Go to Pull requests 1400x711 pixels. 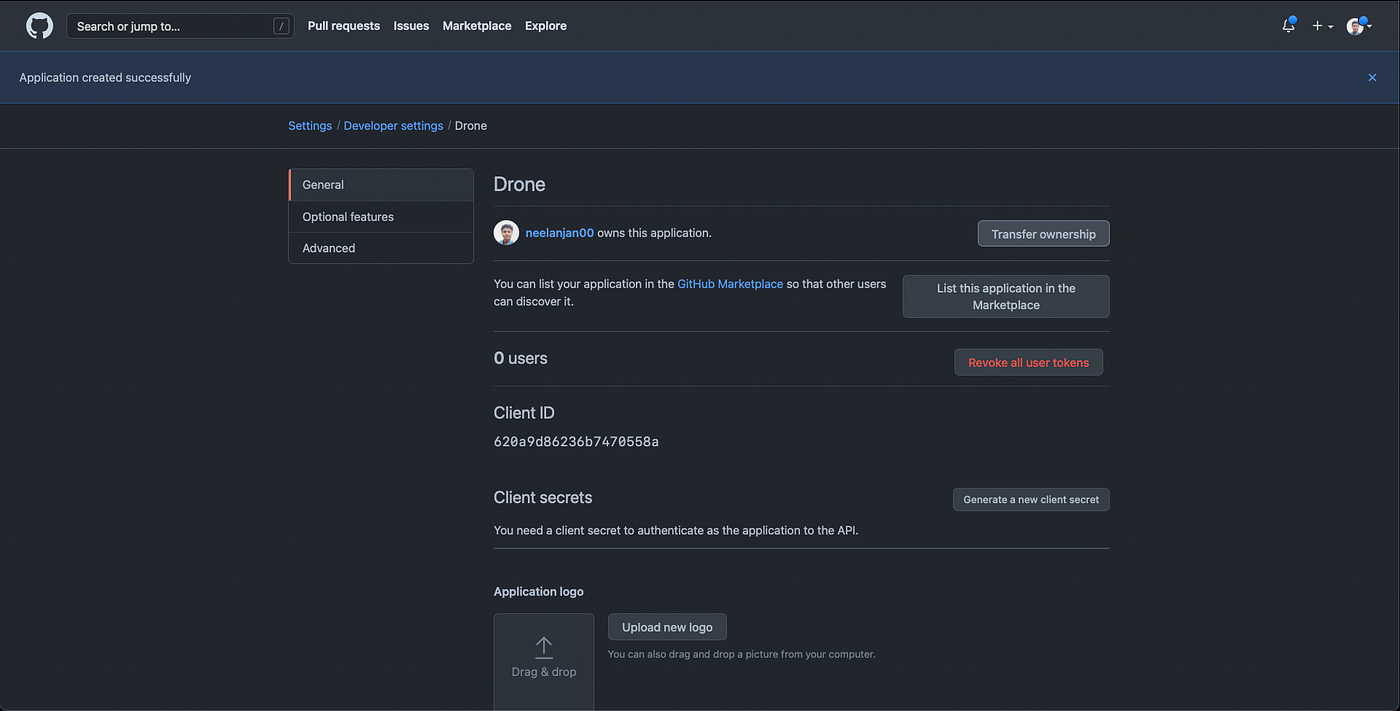pyautogui.click(x=344, y=26)
